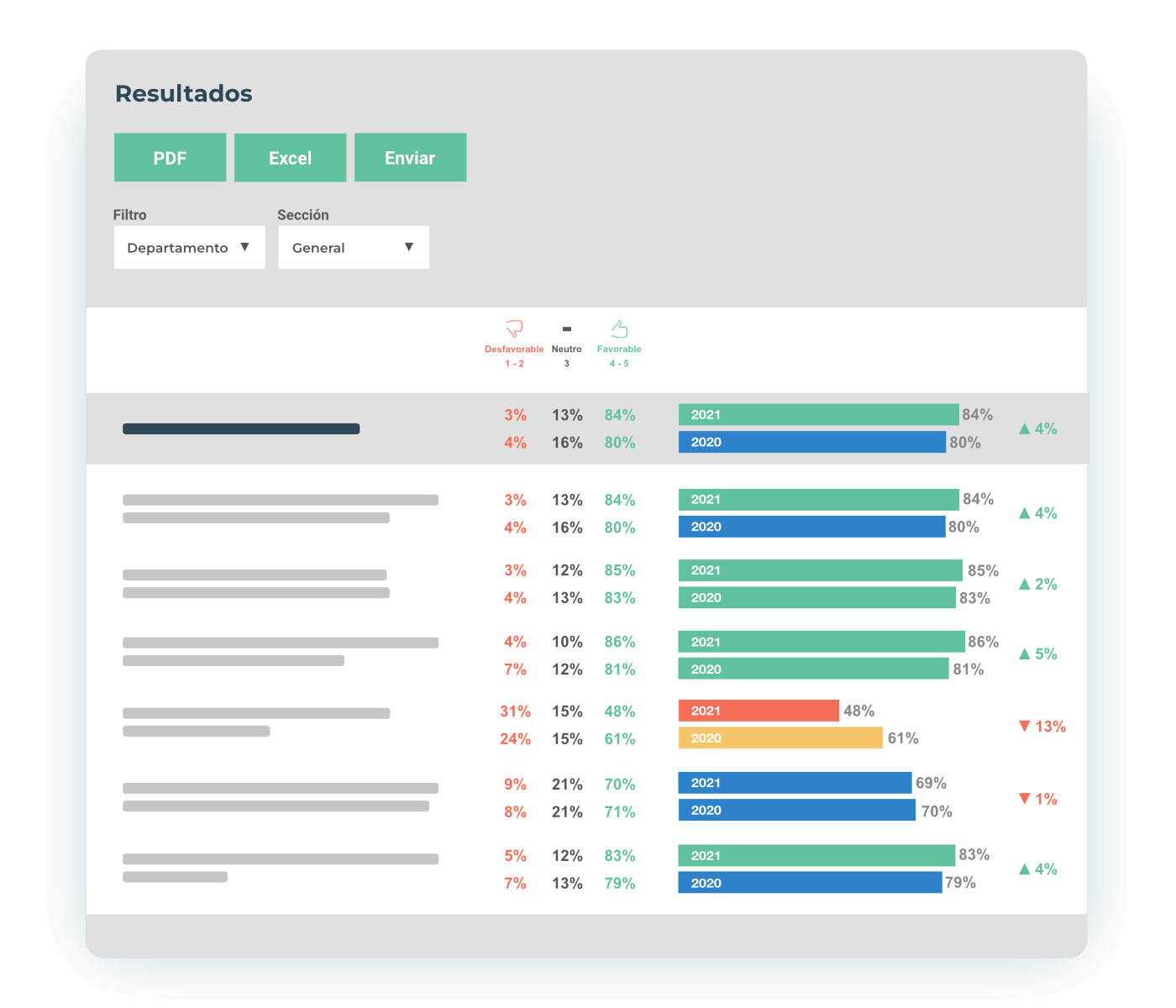Click the Enviar button

click(410, 157)
